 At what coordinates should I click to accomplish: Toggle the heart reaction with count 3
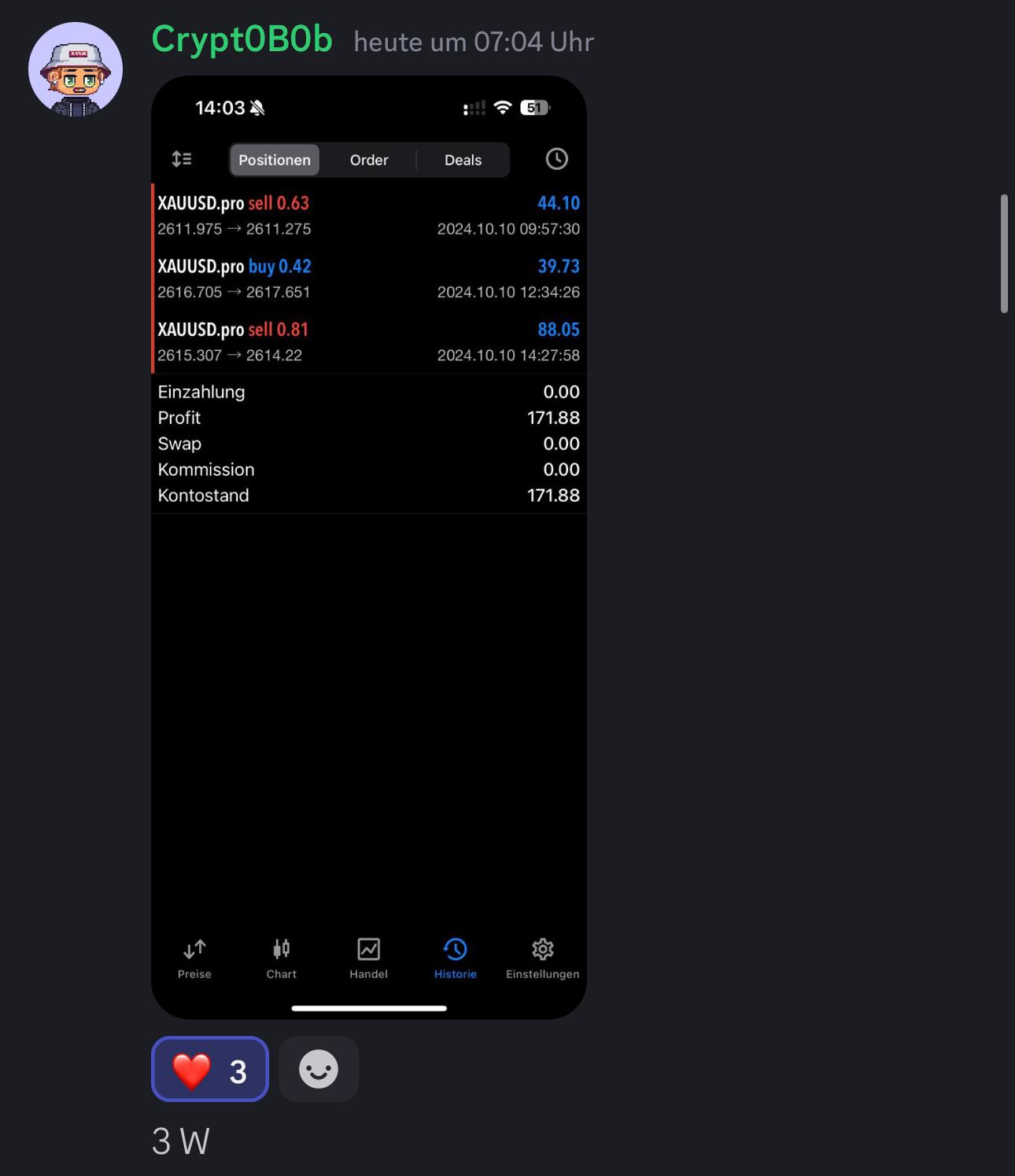pyautogui.click(x=210, y=1069)
